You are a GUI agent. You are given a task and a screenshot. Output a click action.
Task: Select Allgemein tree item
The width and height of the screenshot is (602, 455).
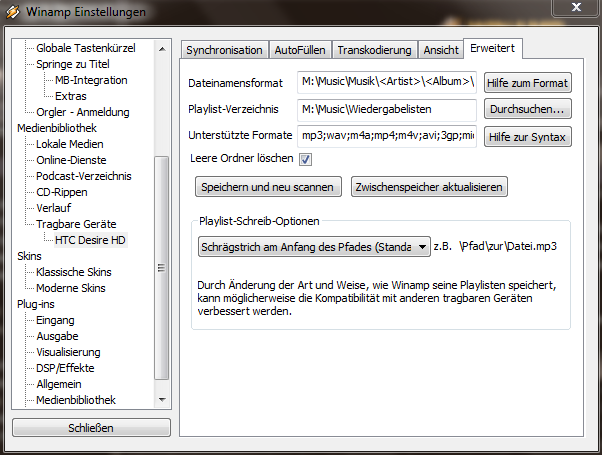59,384
